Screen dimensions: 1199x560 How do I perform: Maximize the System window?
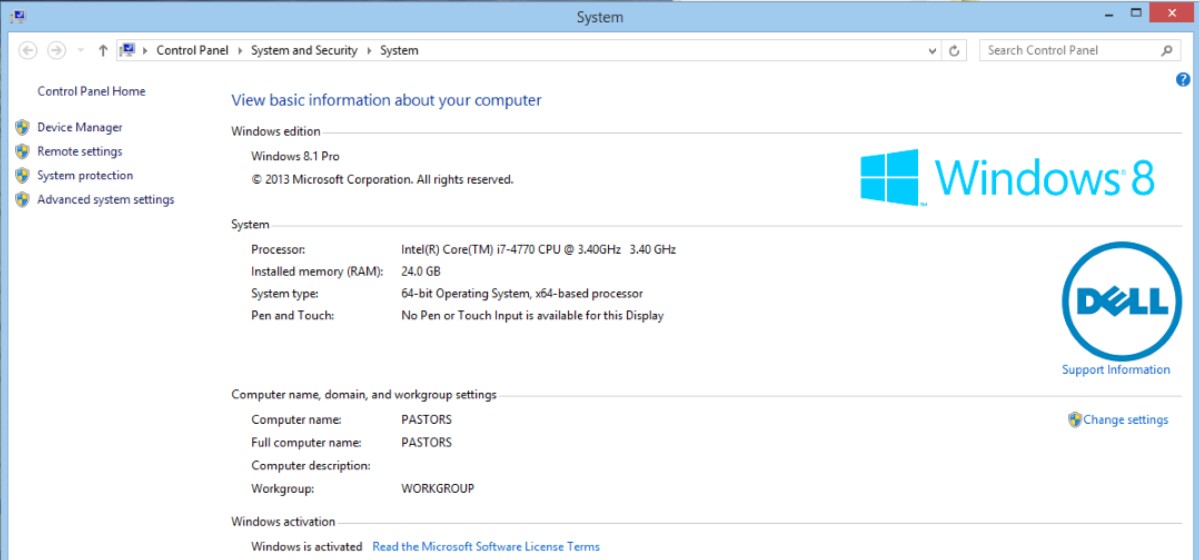pos(1136,15)
